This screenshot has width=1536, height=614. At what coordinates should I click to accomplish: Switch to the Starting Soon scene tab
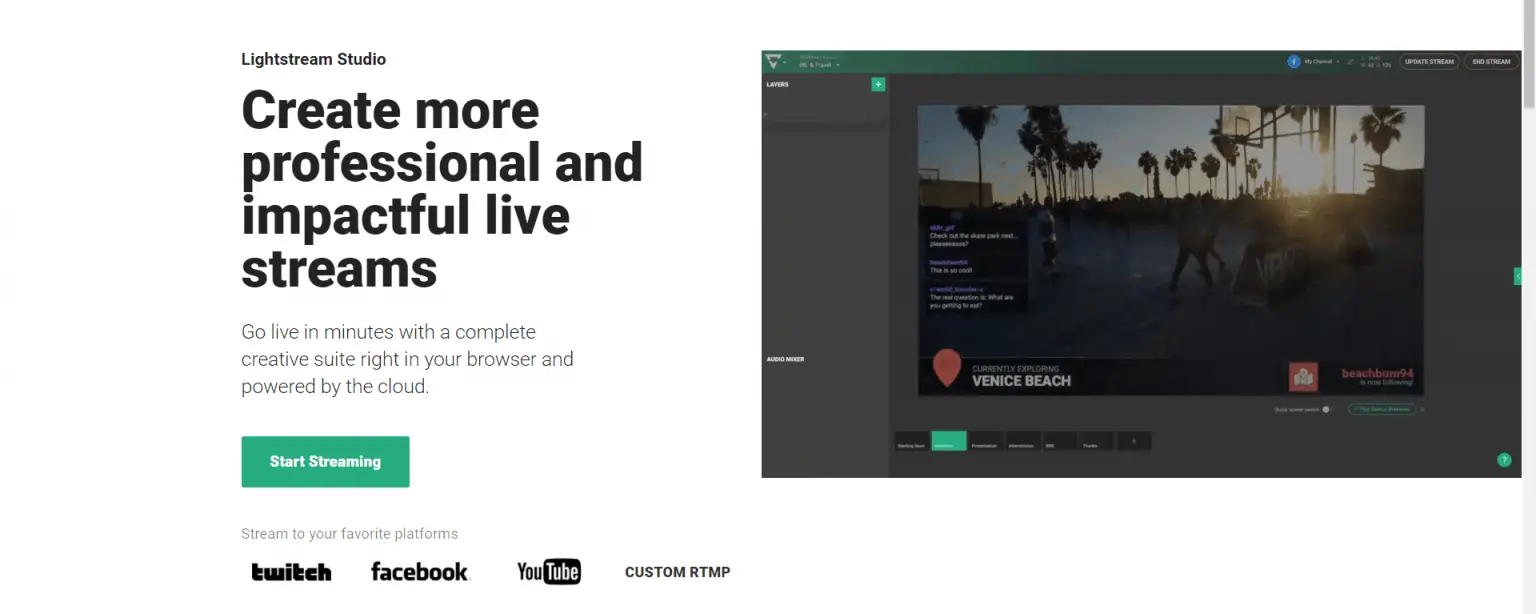[x=910, y=441]
